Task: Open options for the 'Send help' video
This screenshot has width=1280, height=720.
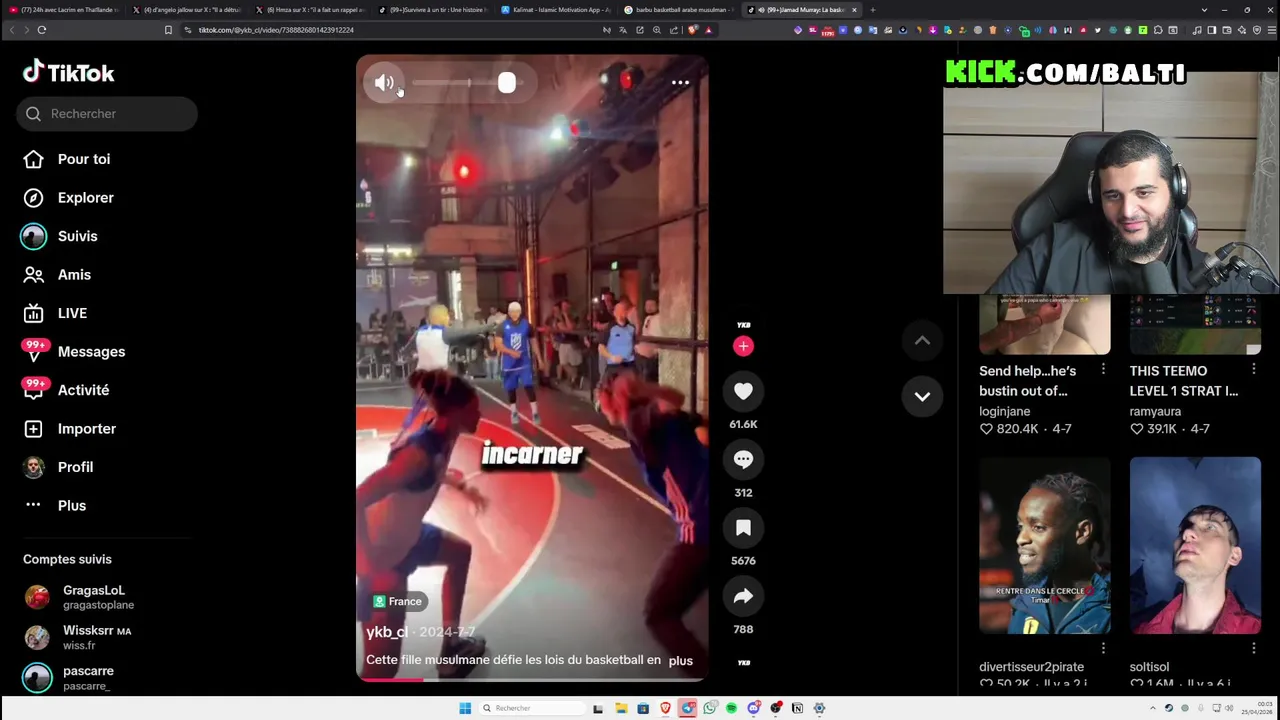Action: click(1103, 370)
